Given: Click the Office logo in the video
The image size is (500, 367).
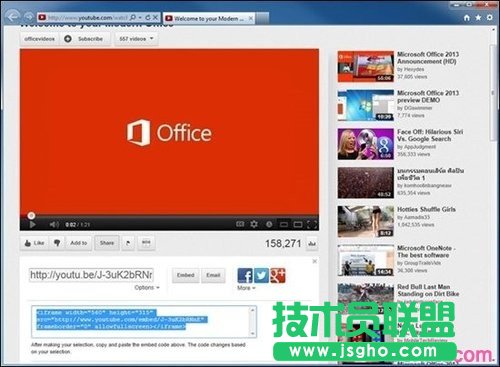Looking at the screenshot, I should pyautogui.click(x=169, y=133).
